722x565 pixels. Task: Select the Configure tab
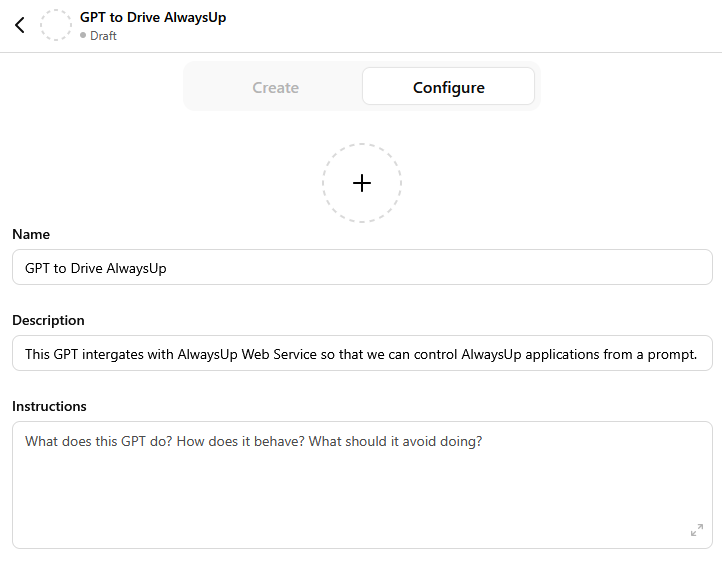[x=448, y=87]
